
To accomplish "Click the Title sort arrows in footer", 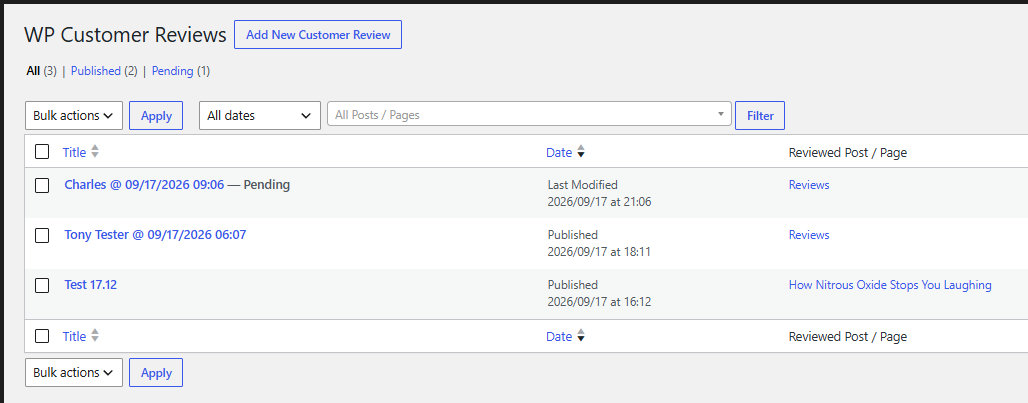I will pos(95,336).
